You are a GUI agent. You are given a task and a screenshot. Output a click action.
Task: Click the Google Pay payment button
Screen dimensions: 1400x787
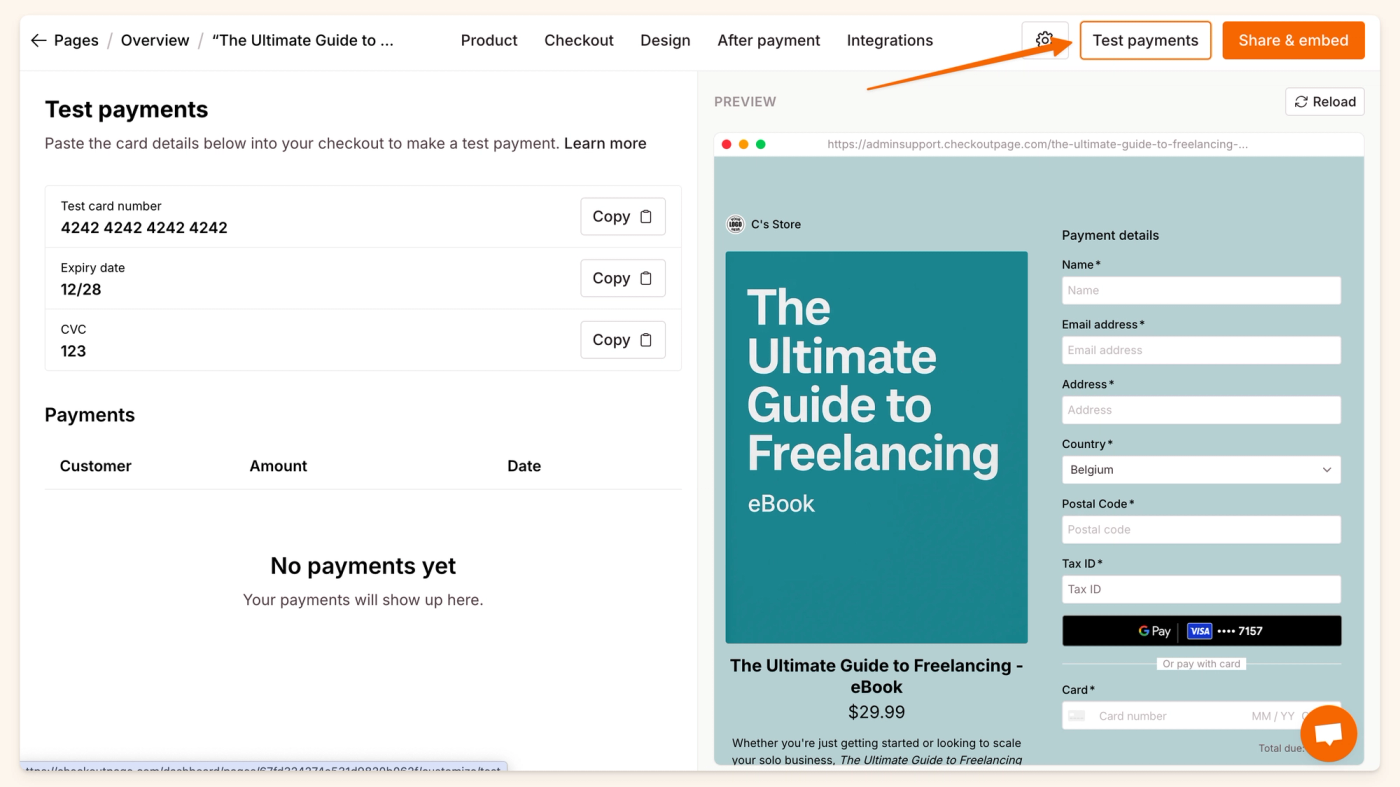(1201, 631)
